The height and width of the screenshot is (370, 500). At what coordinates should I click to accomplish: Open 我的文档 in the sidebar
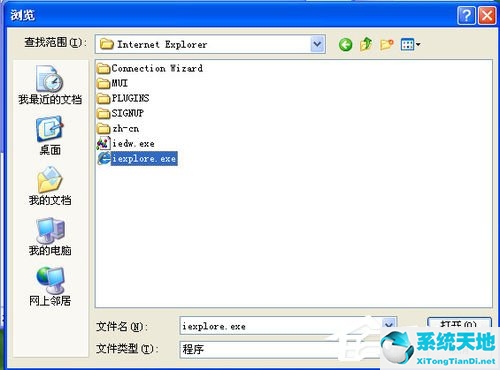coord(50,186)
